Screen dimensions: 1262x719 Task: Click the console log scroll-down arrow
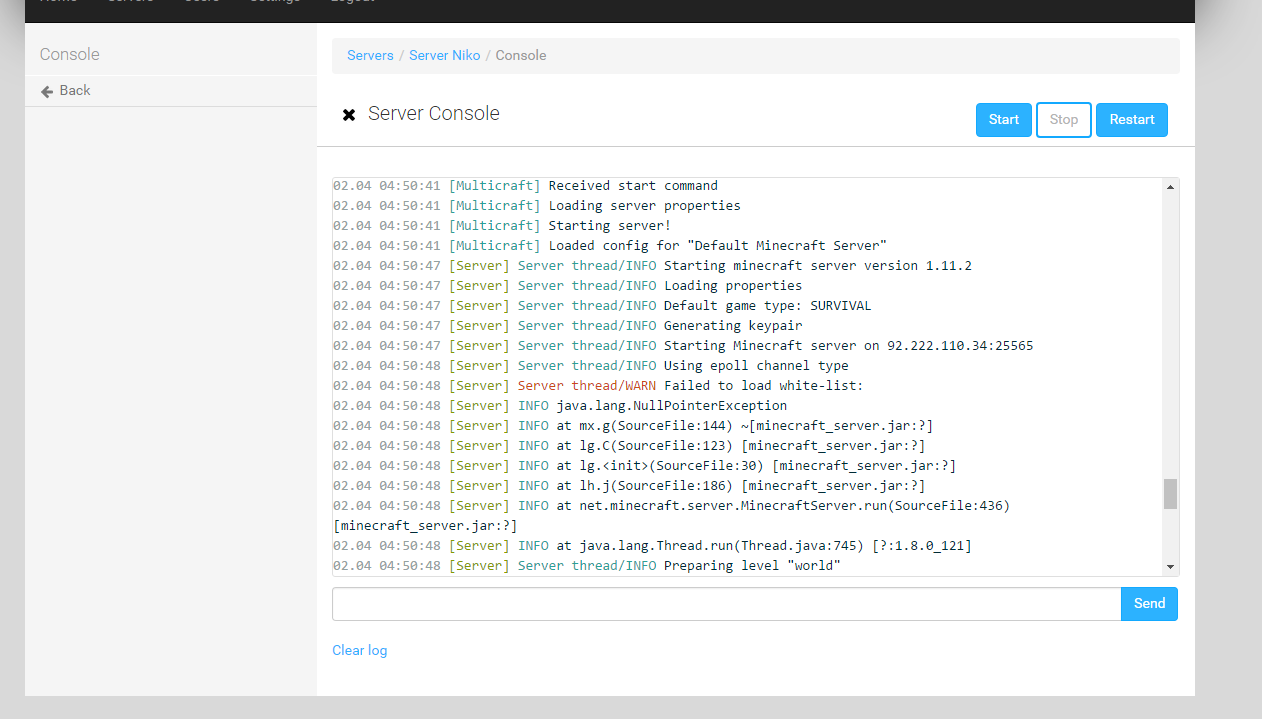(x=1170, y=567)
